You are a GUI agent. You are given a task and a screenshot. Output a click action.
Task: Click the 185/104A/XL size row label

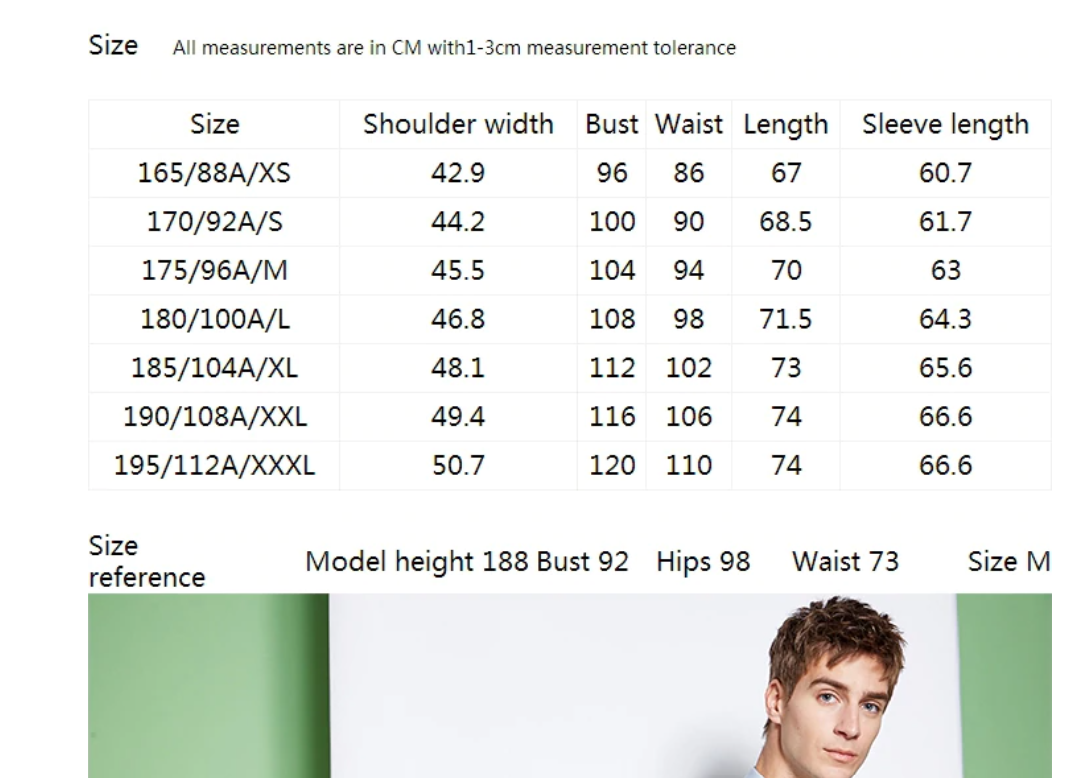click(x=214, y=368)
